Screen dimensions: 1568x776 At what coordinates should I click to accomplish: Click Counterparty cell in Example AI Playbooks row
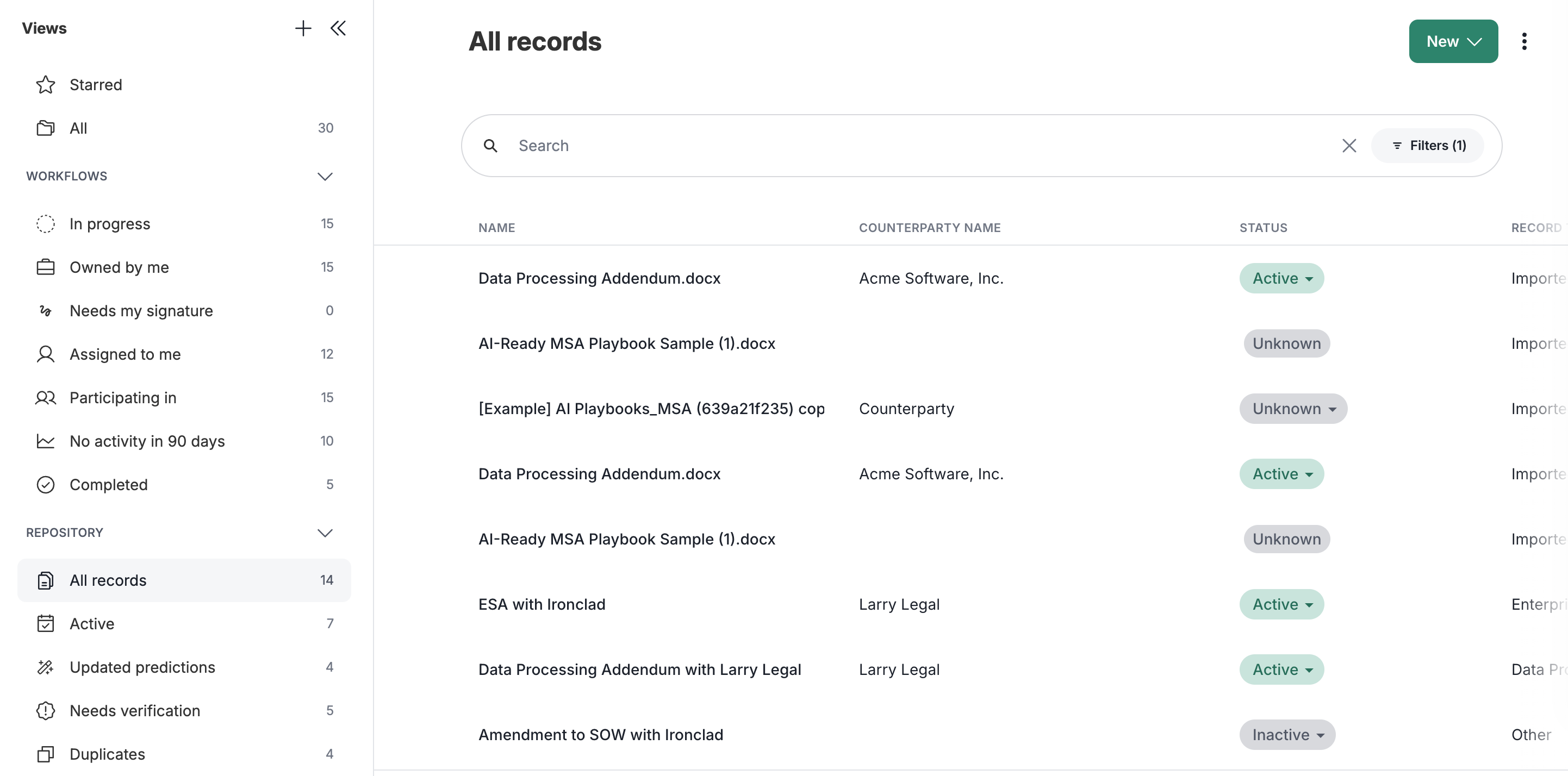click(906, 409)
